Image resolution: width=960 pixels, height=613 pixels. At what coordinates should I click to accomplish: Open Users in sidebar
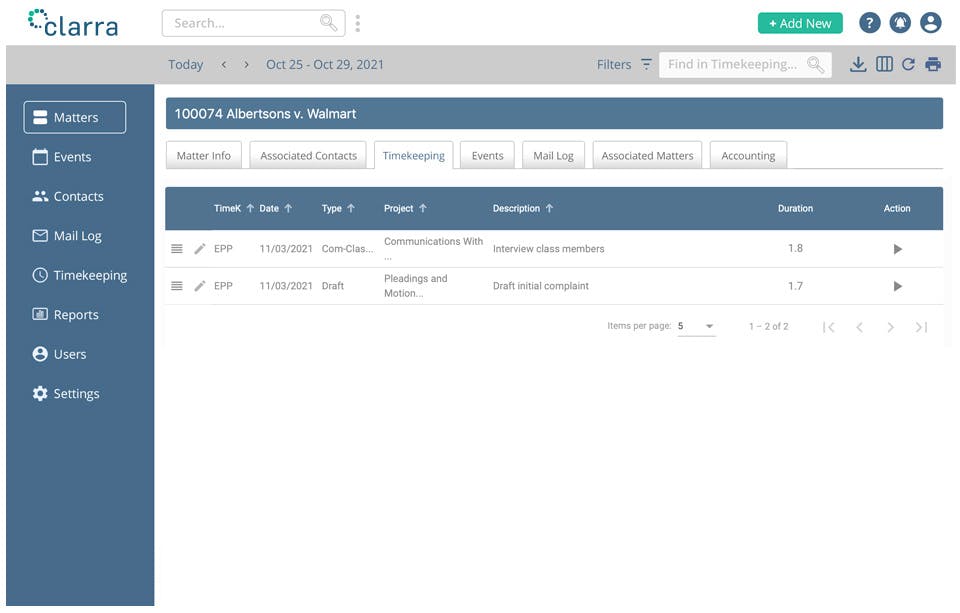[59, 354]
